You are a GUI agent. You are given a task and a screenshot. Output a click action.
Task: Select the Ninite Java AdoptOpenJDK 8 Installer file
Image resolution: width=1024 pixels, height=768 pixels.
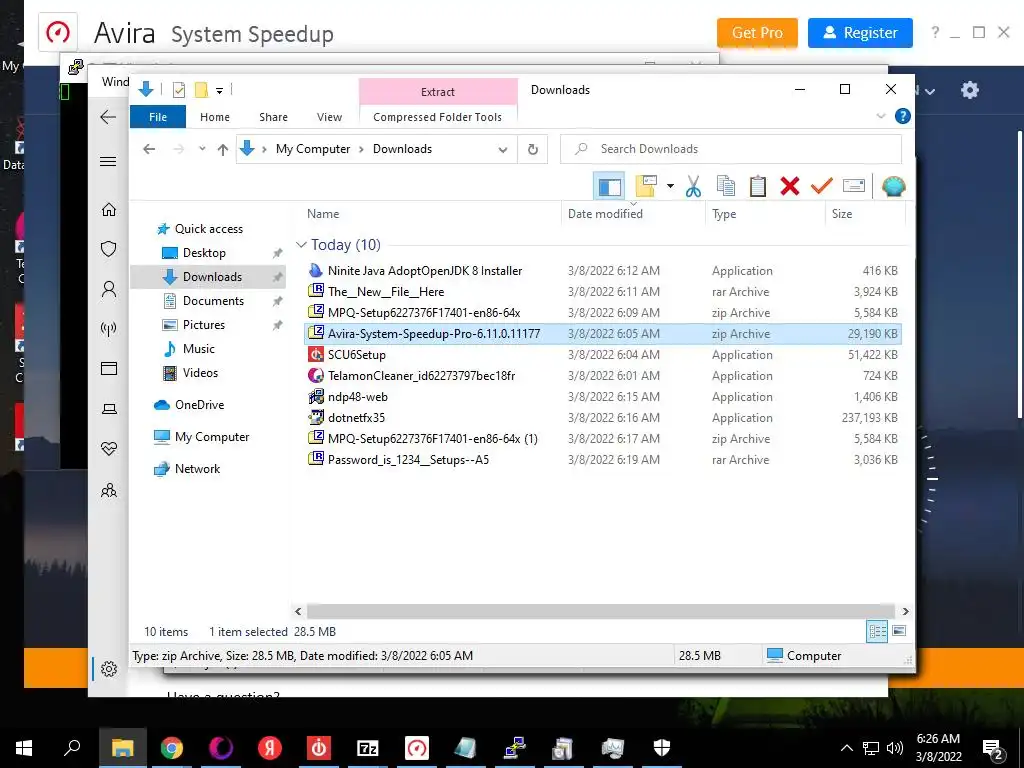(603, 270)
